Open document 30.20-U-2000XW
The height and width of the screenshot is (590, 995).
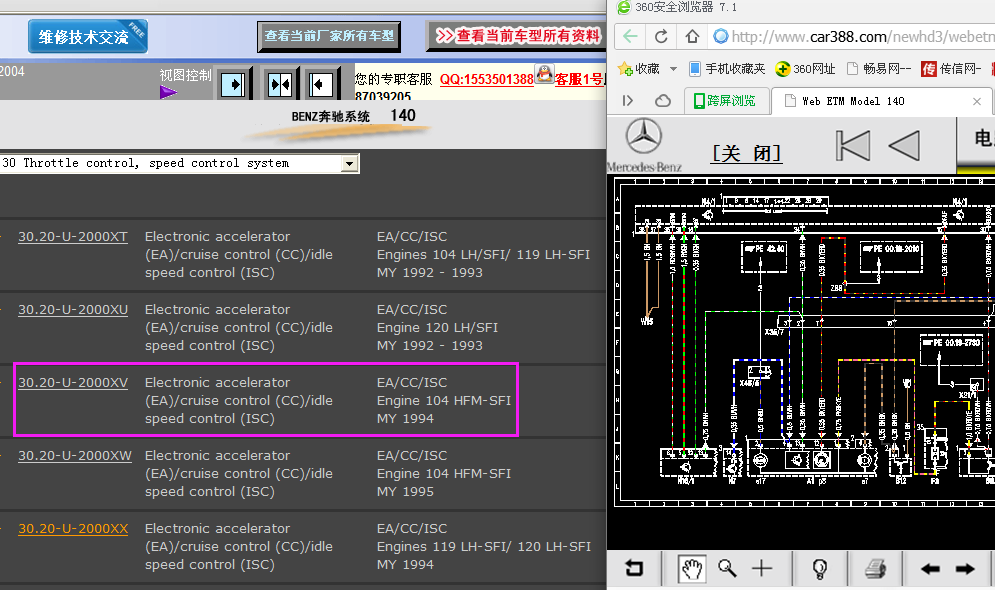coord(75,456)
